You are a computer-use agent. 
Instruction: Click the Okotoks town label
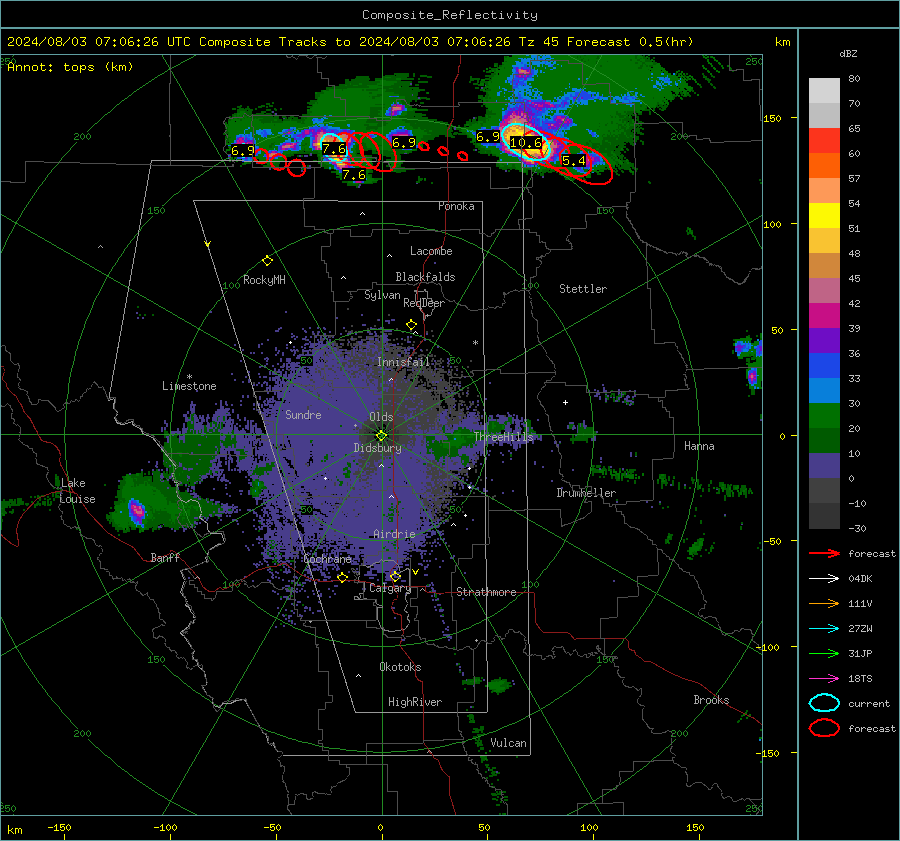[400, 667]
